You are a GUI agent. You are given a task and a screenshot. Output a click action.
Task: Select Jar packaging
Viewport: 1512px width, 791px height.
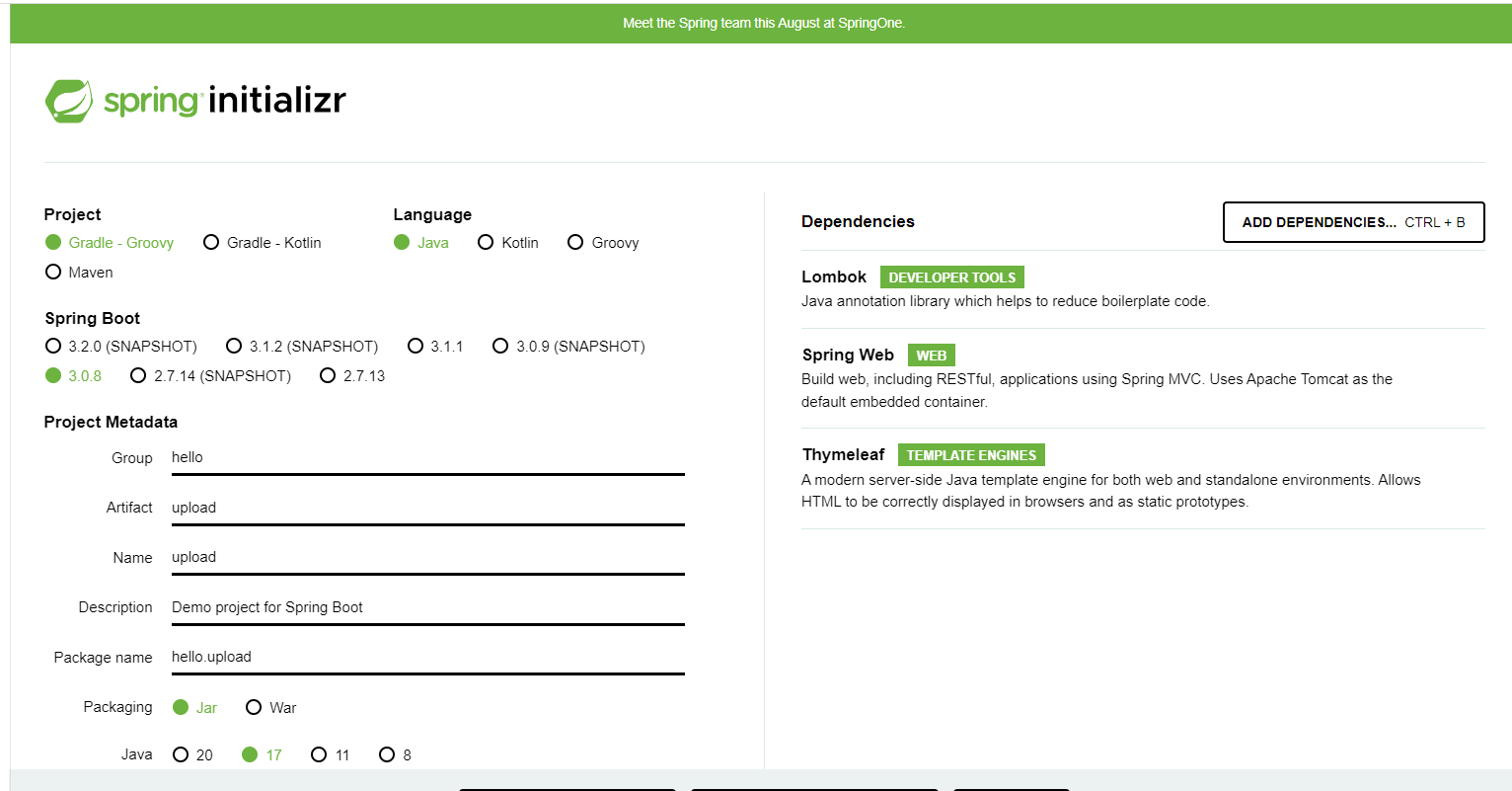(x=194, y=708)
